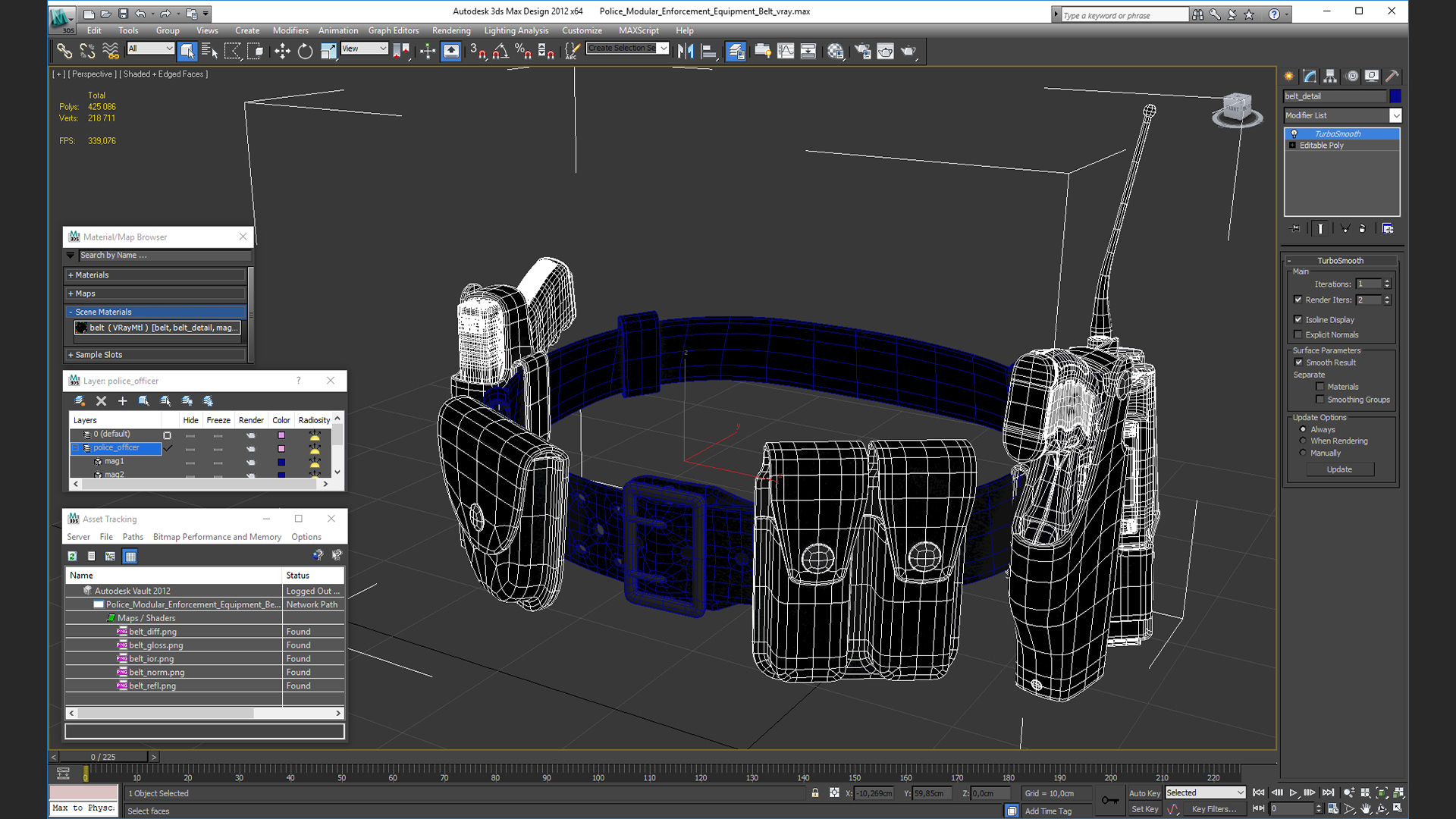Viewport: 1456px width, 819px height.
Task: Enable the Explicit Normals checkbox
Action: (1298, 334)
